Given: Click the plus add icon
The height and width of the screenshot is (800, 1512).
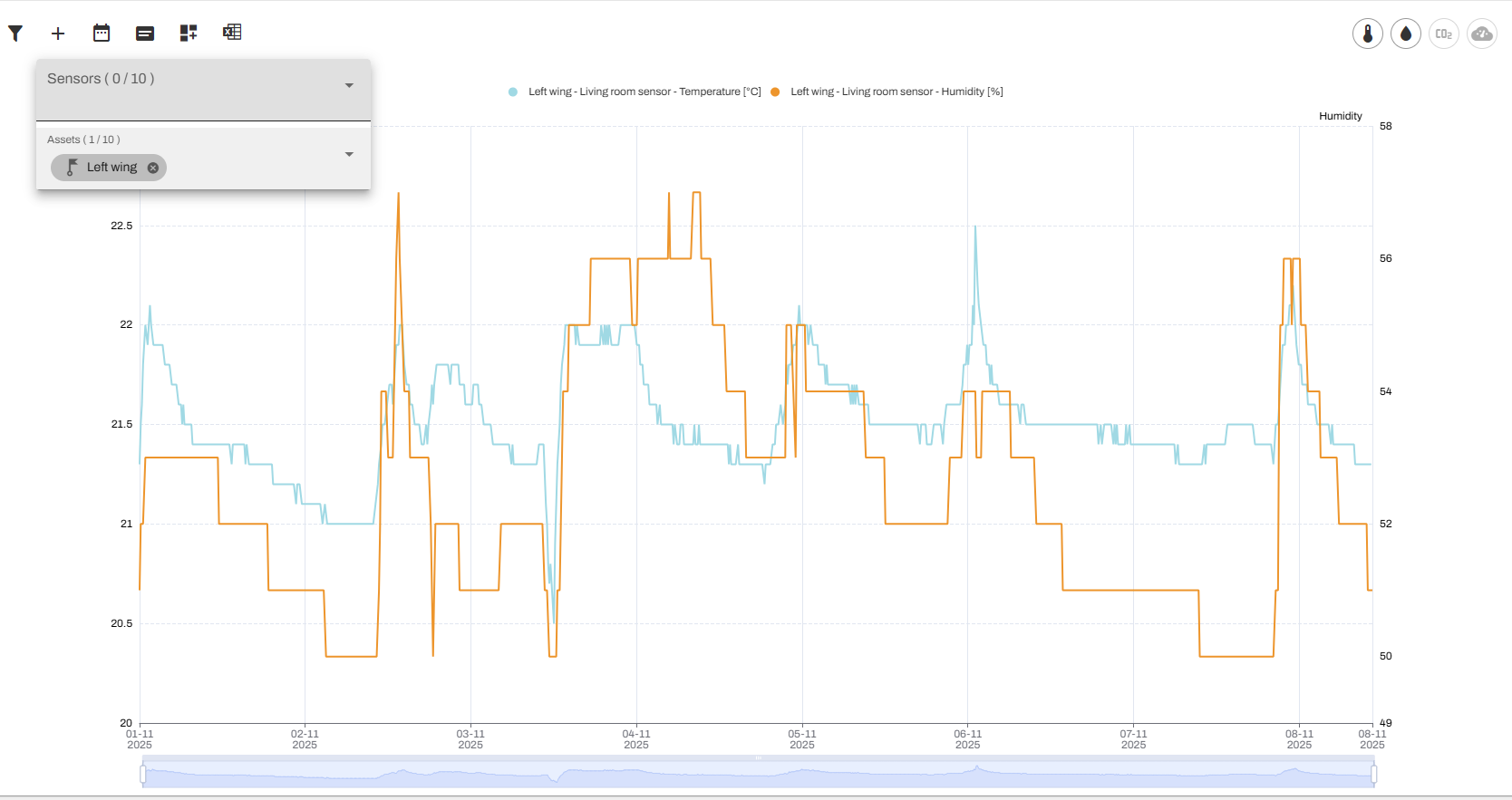Looking at the screenshot, I should point(58,34).
